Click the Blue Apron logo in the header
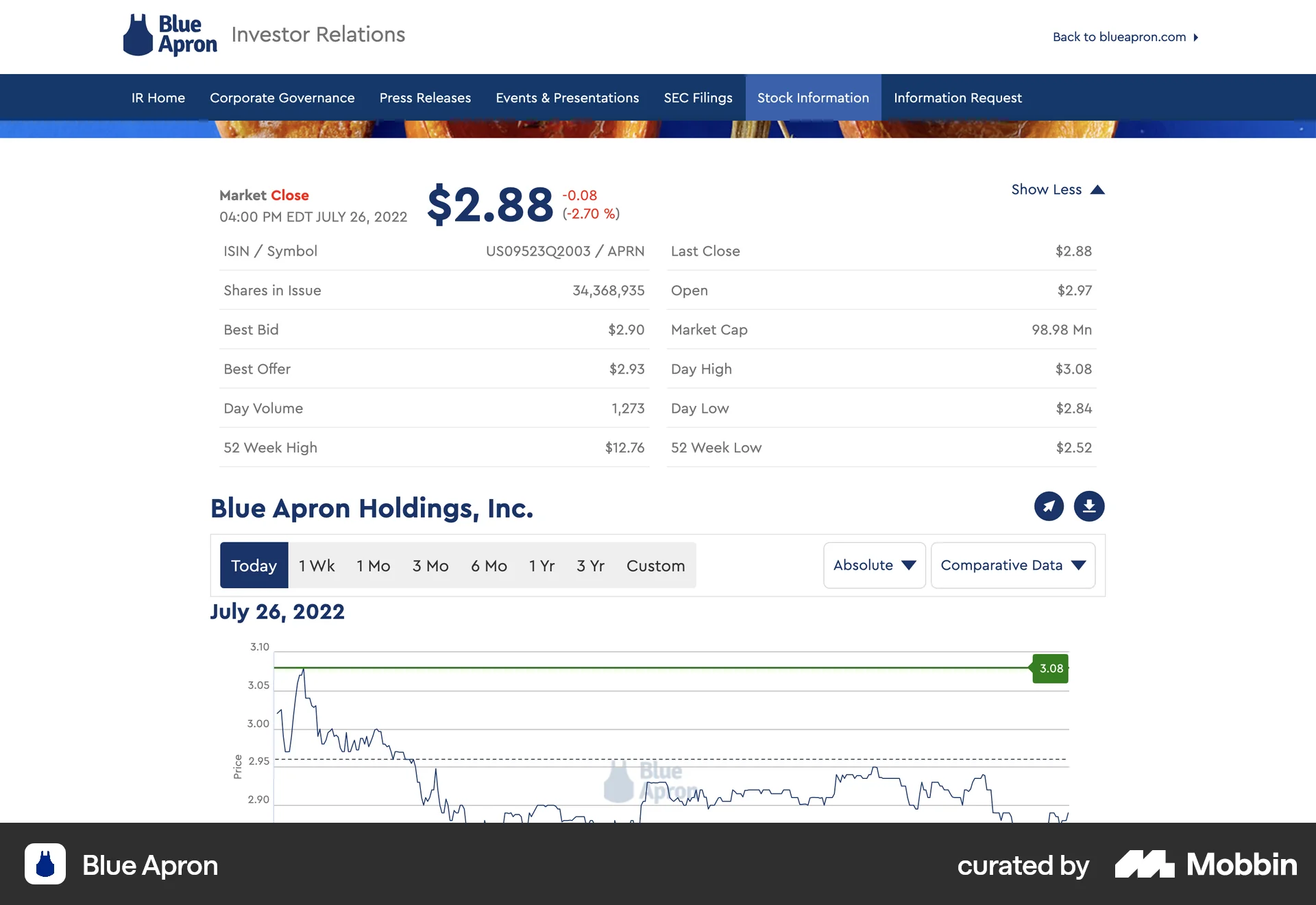The height and width of the screenshot is (905, 1316). point(169,34)
